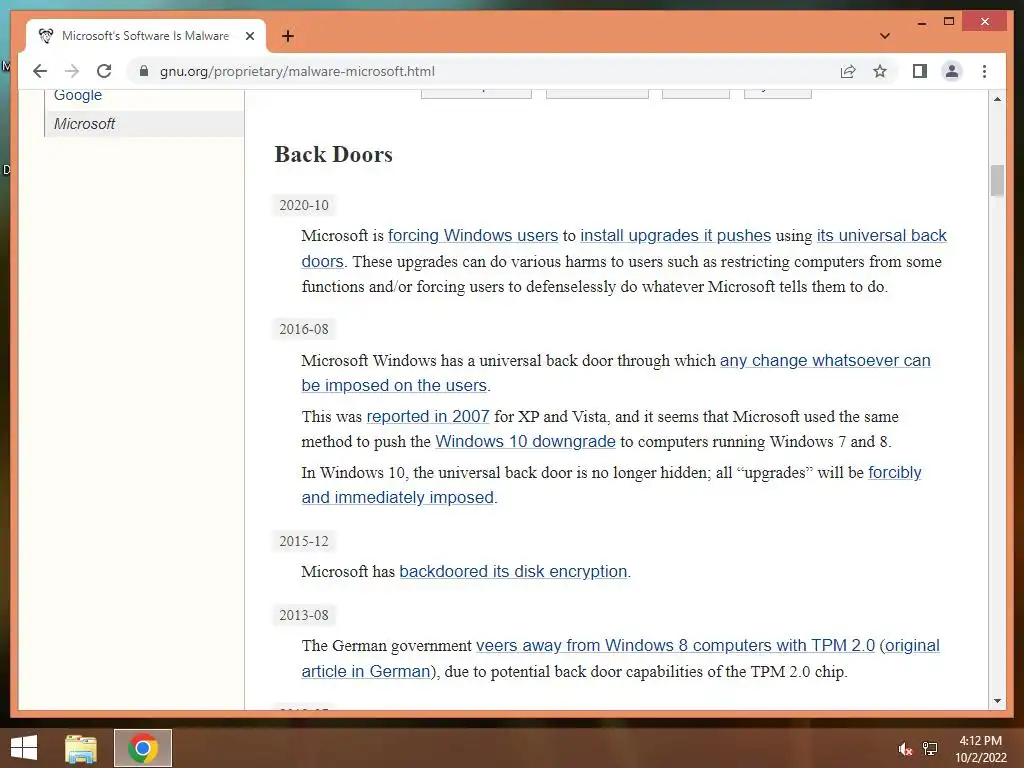Bookmark this page with the star icon
The height and width of the screenshot is (768, 1024).
click(x=880, y=71)
